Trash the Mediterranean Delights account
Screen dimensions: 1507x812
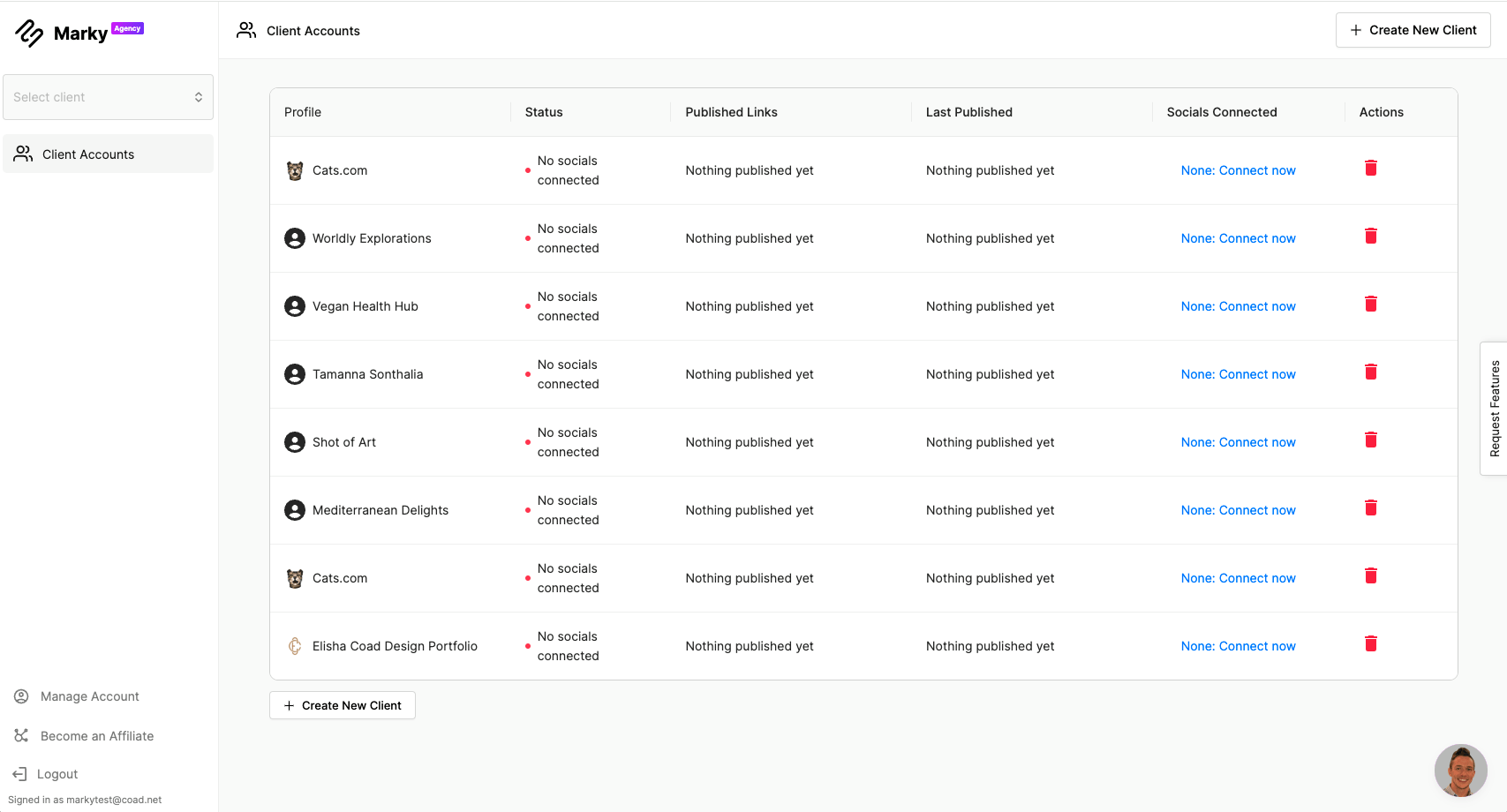(1370, 507)
